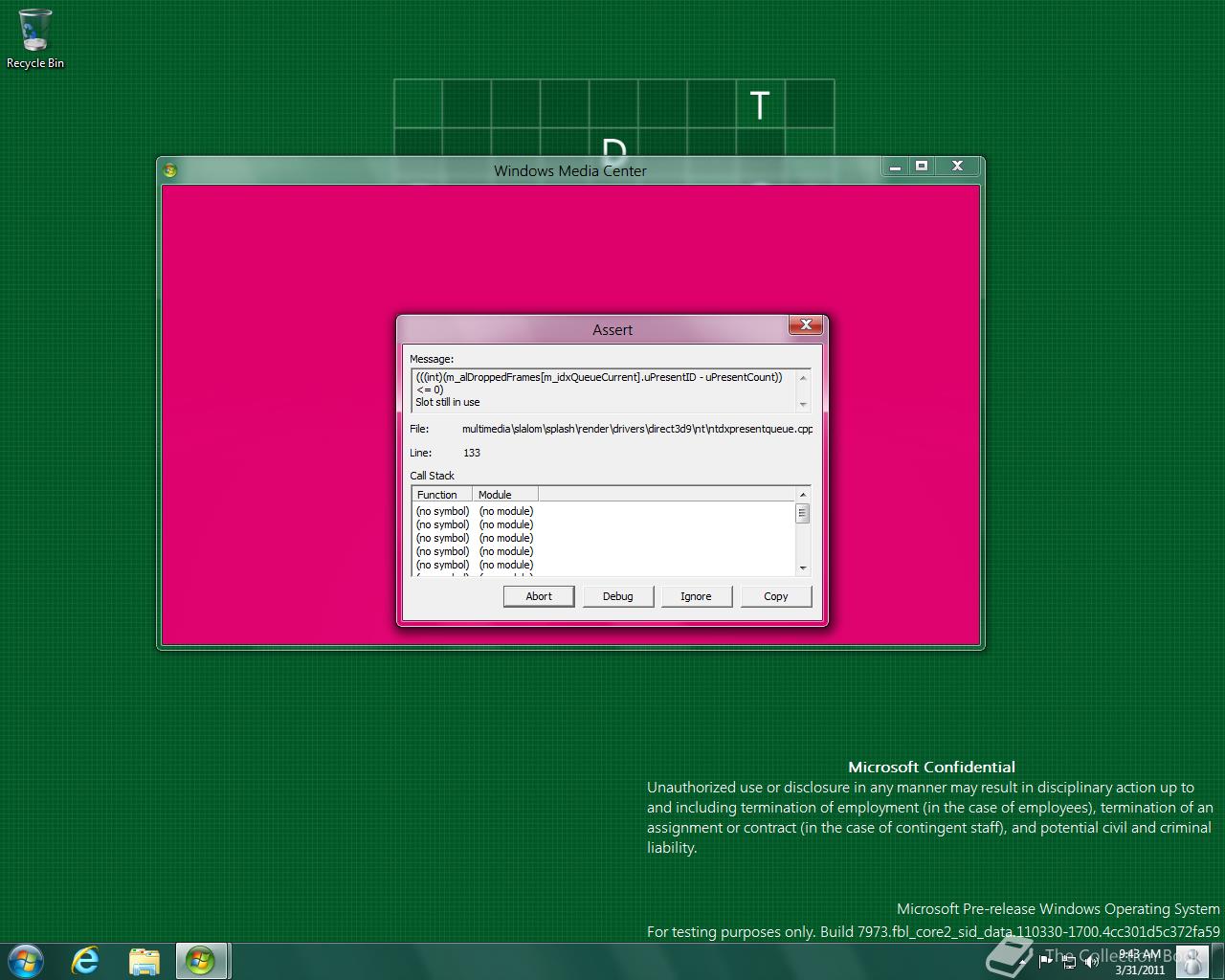
Task: Select the Windows Media Center taskbar button
Action: 201,960
